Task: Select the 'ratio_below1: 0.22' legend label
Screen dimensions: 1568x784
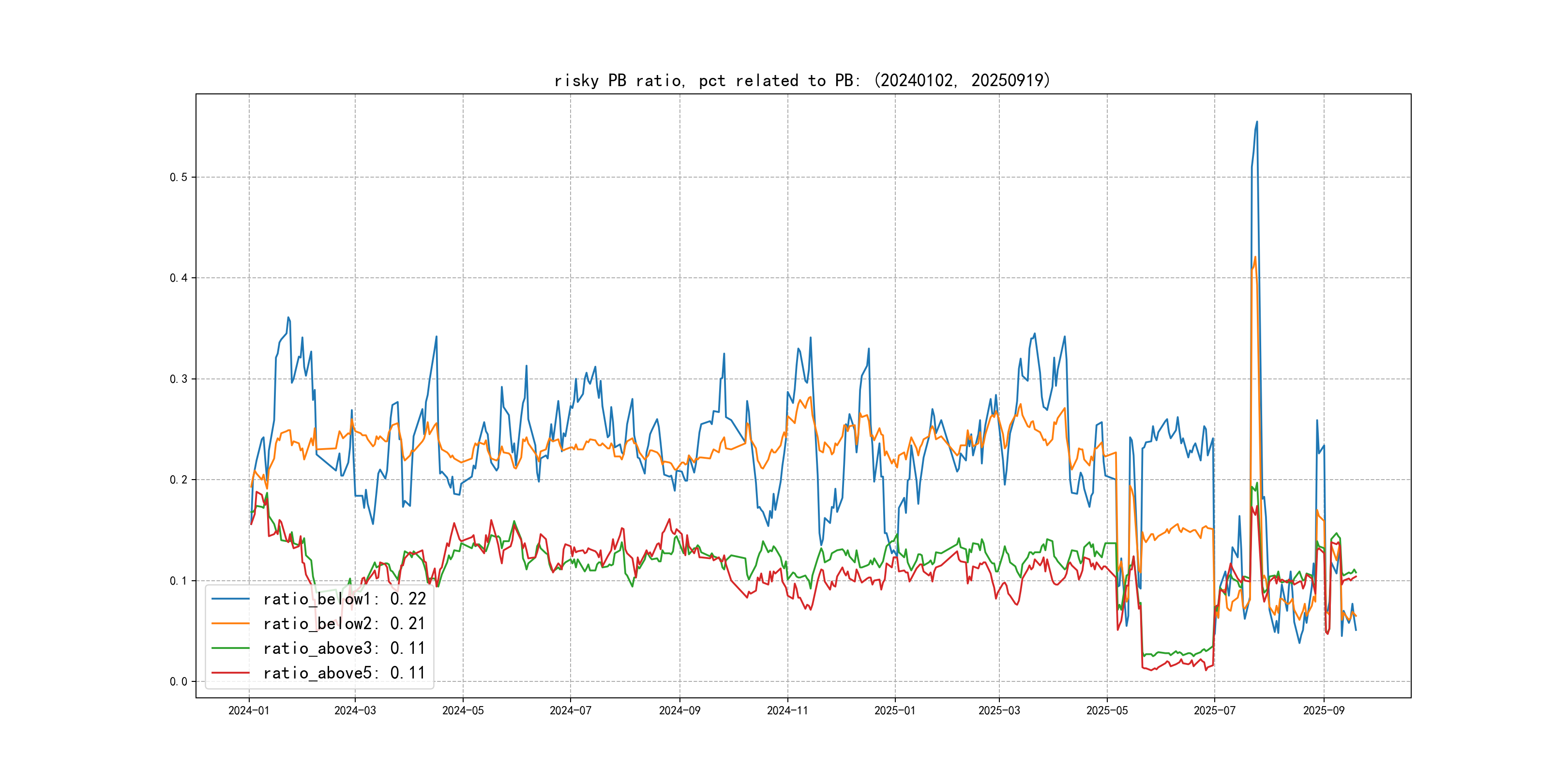Action: (345, 599)
